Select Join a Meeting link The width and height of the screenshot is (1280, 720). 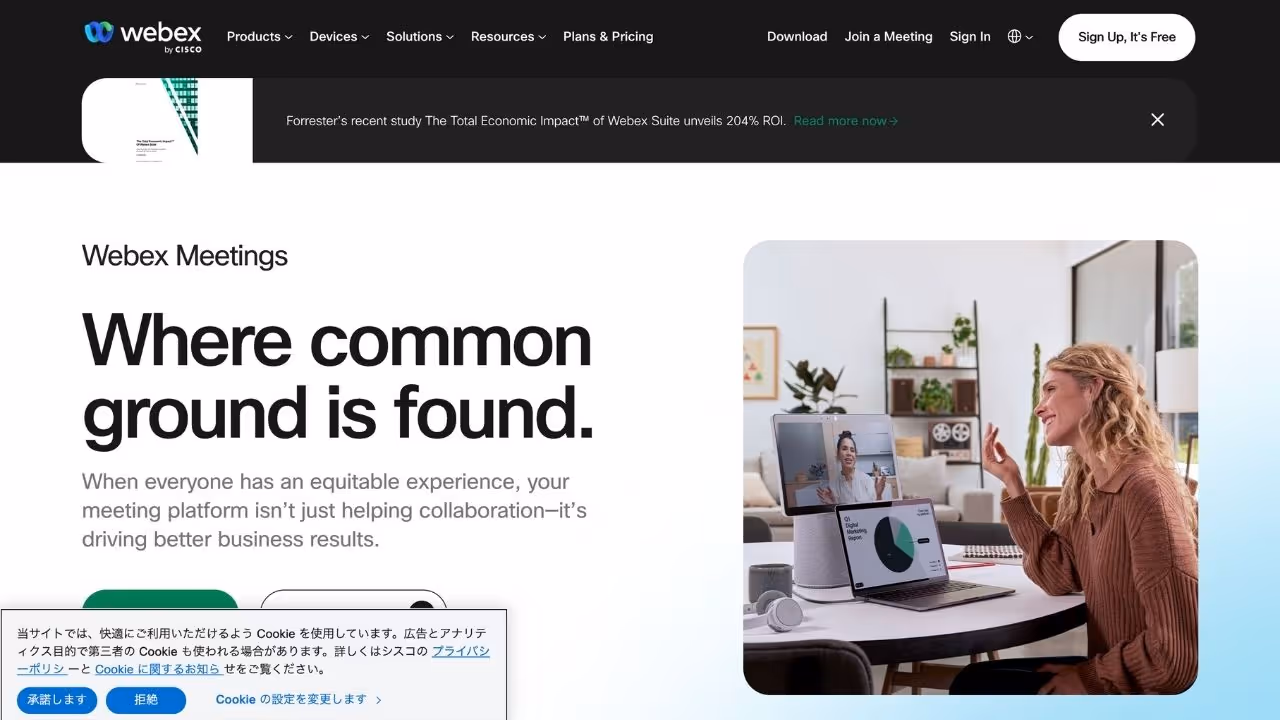pos(888,37)
